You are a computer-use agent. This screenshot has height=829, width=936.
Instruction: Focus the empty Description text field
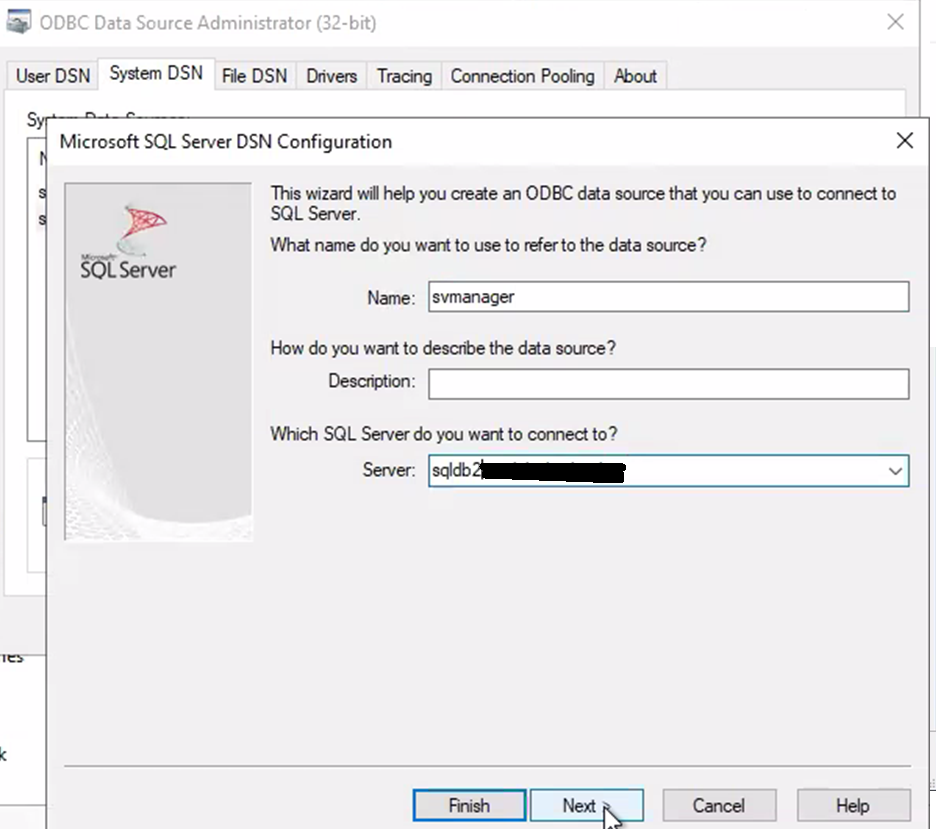click(x=668, y=383)
